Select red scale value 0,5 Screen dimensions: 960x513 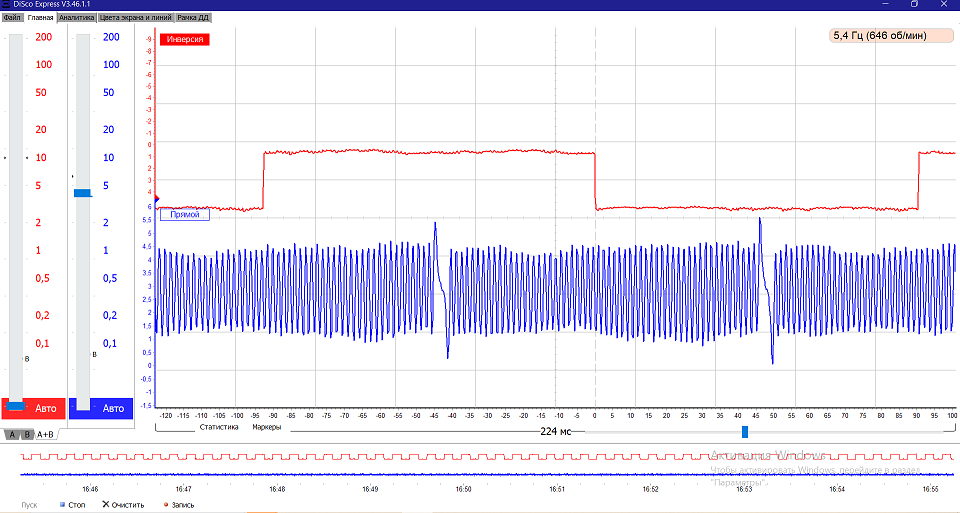coord(42,279)
